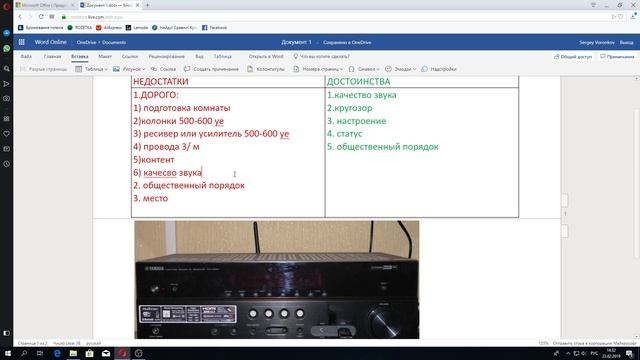Go back using browser back arrow
The width and height of the screenshot is (640, 360).
pyautogui.click(x=20, y=17)
